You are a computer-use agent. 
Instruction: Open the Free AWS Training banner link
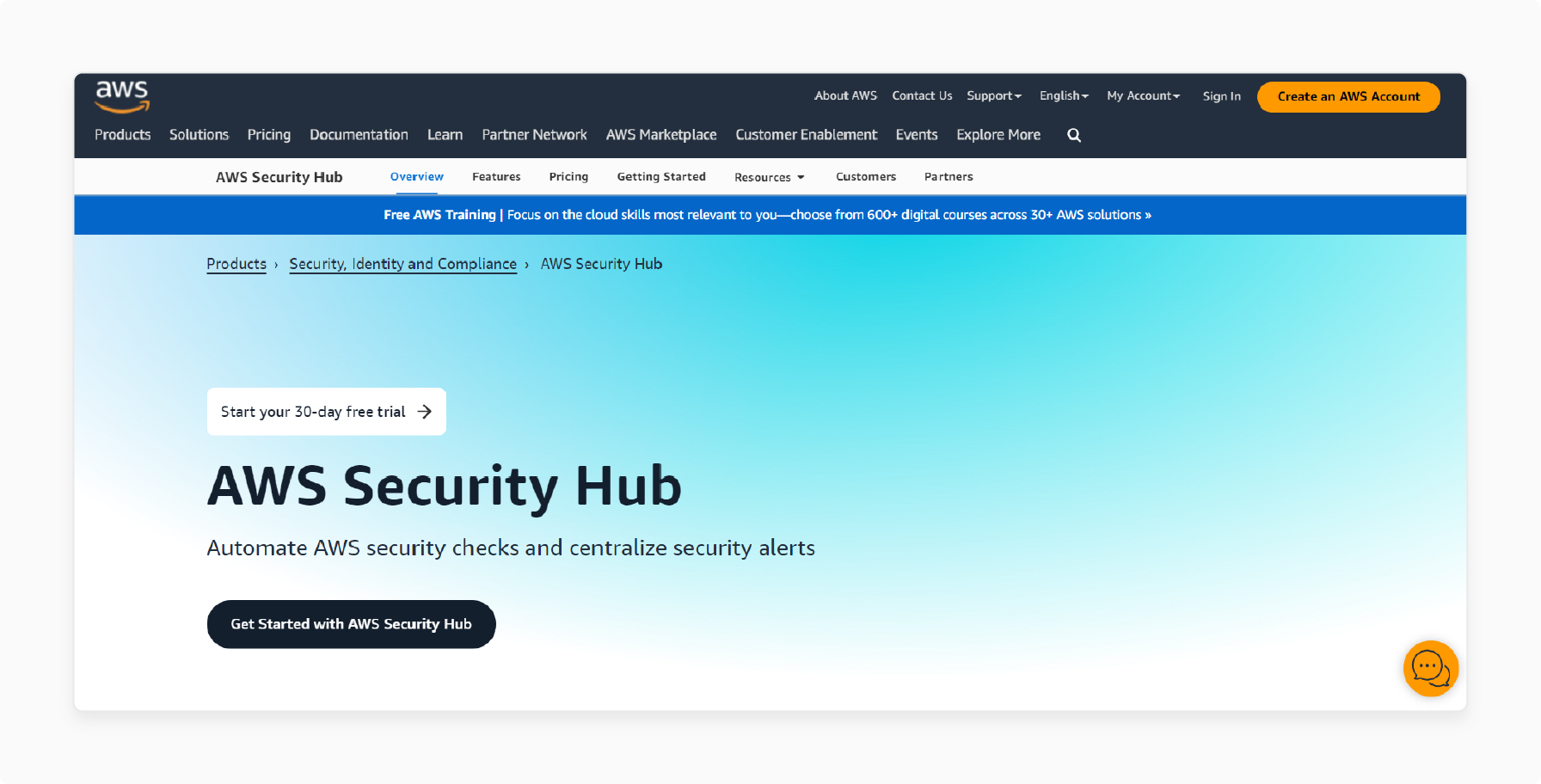point(767,215)
